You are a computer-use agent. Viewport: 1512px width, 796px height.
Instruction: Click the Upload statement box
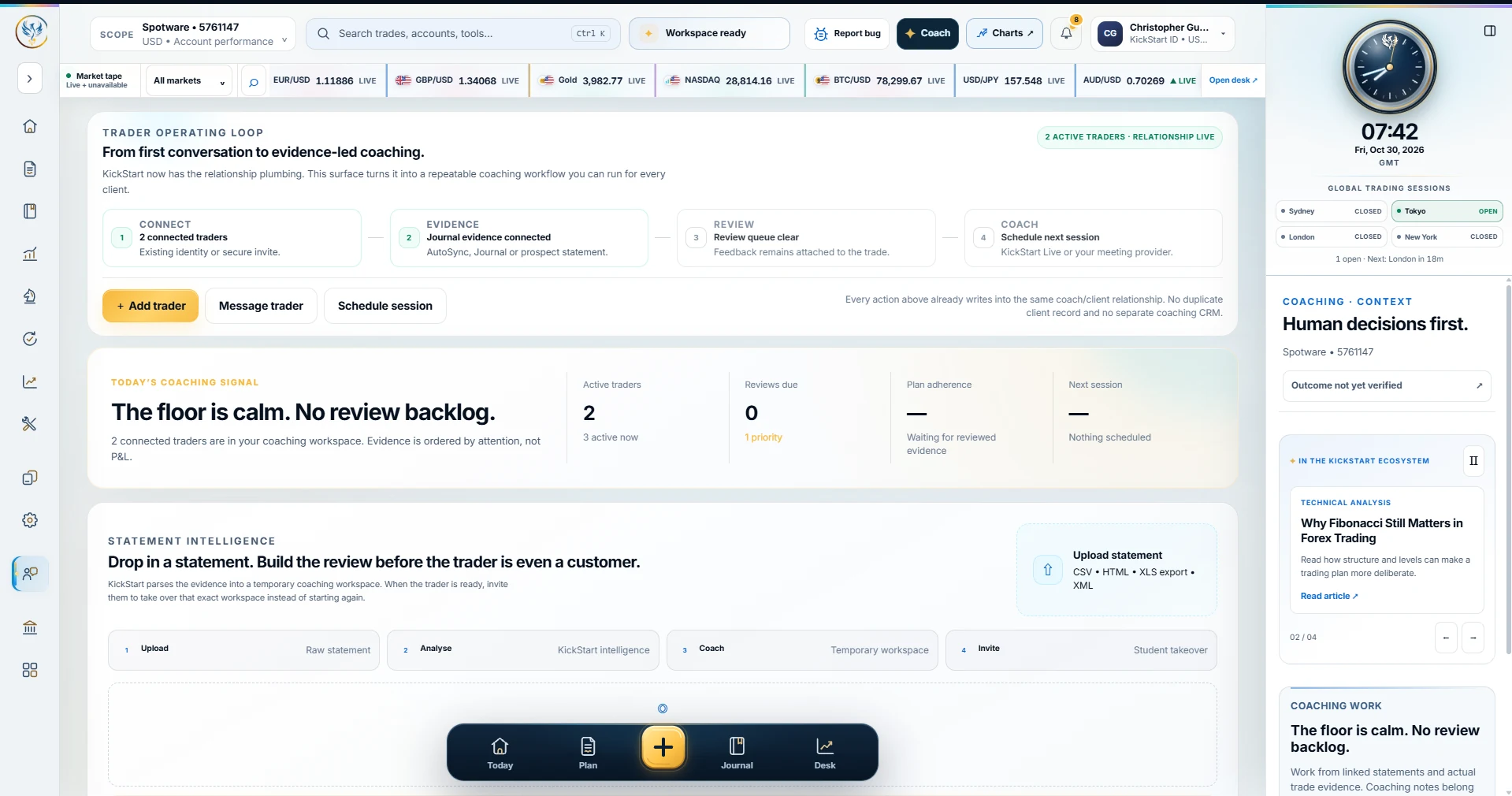[1116, 570]
